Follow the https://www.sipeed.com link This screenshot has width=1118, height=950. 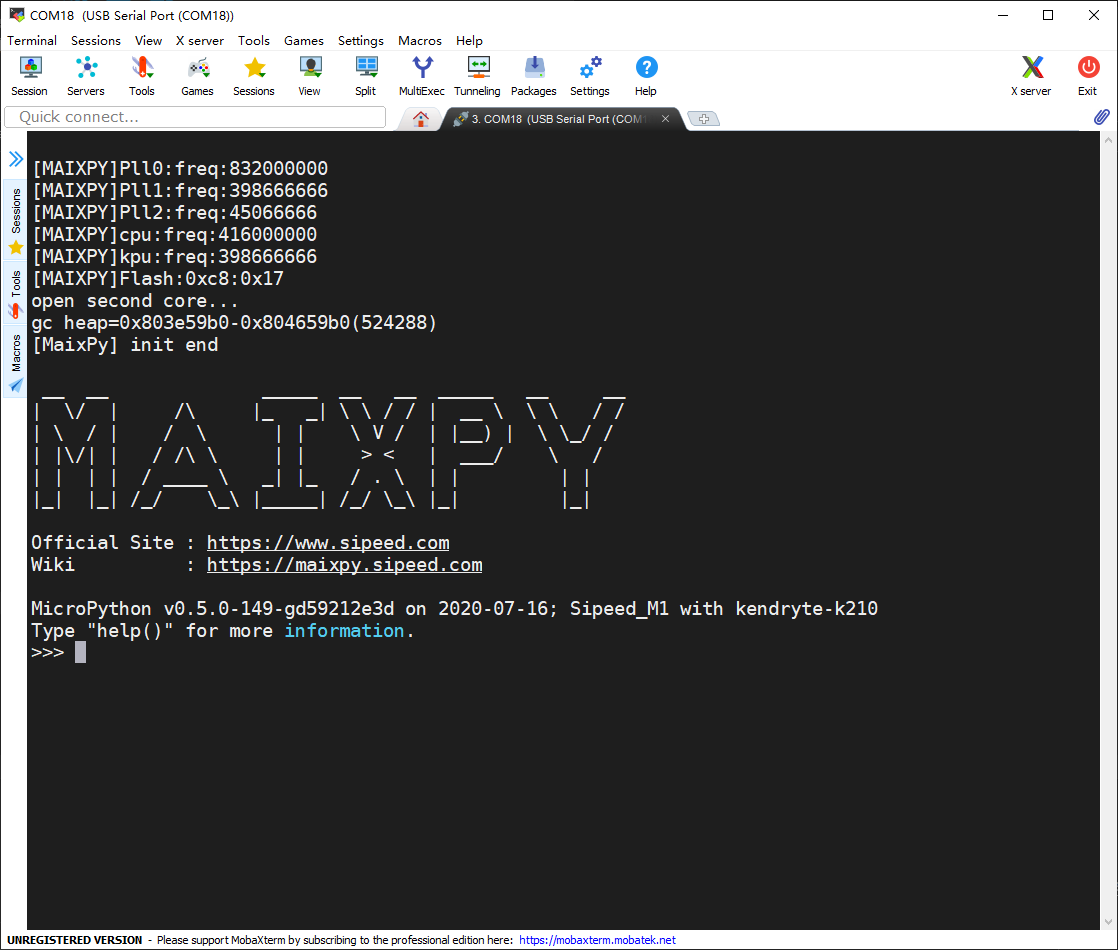[x=328, y=543]
